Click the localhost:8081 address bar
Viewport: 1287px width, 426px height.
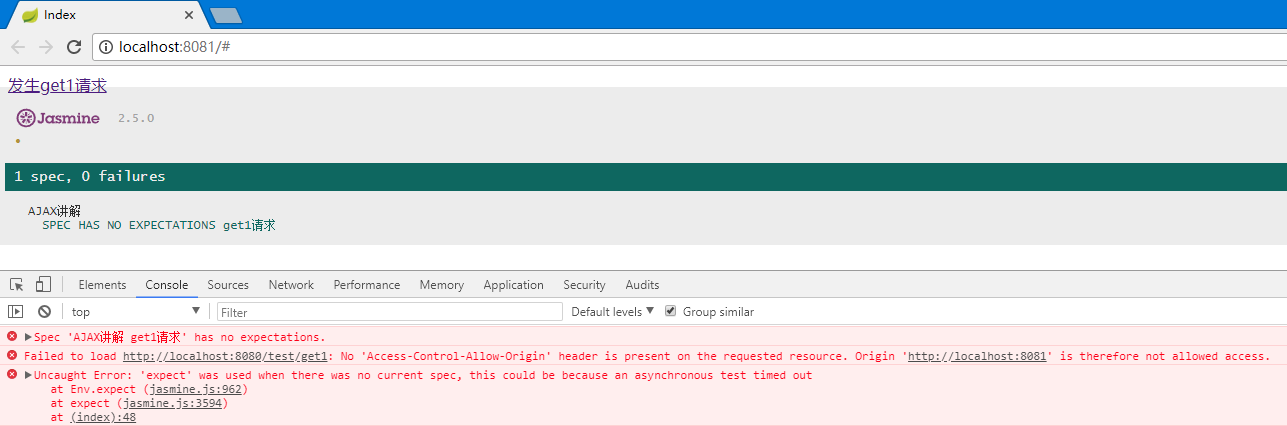[x=690, y=47]
